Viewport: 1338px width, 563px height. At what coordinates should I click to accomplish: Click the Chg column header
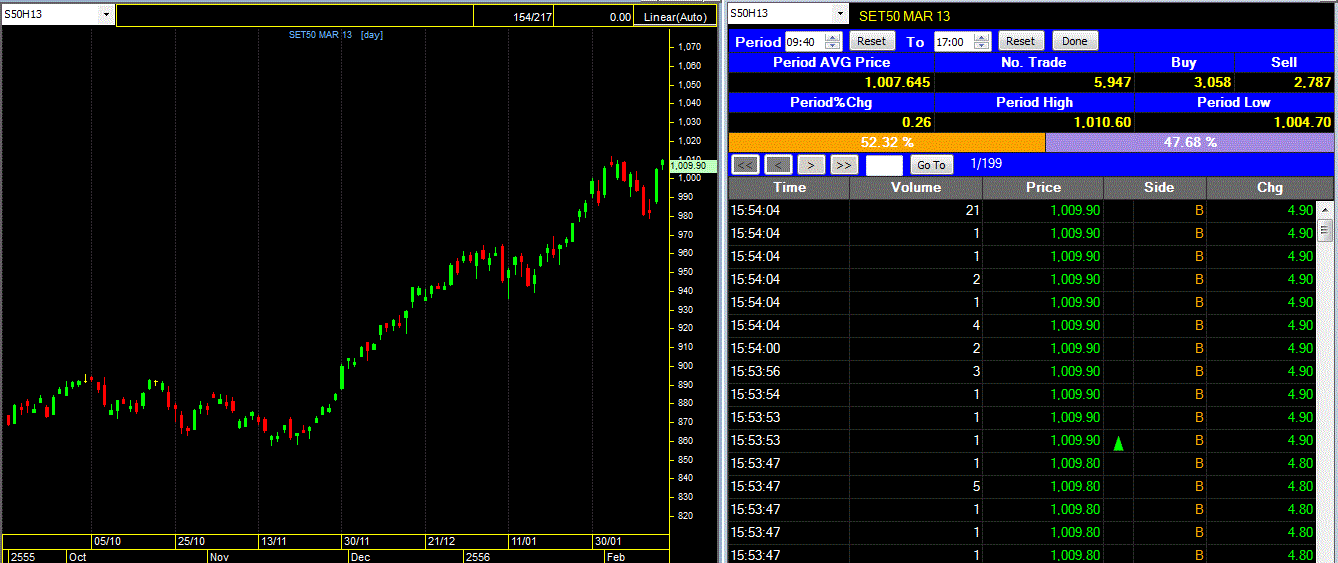[1269, 188]
